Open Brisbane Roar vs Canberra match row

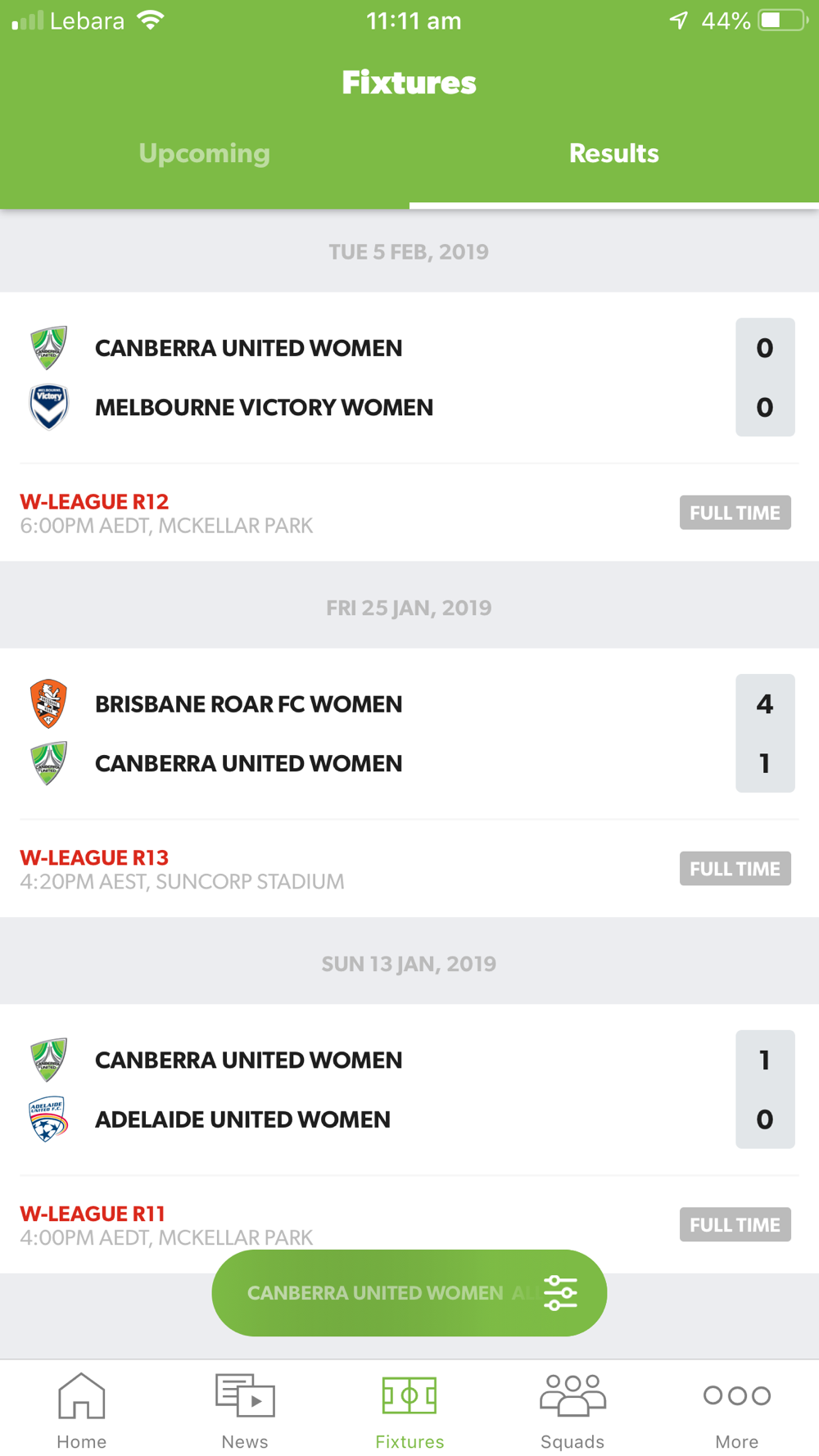[x=409, y=733]
